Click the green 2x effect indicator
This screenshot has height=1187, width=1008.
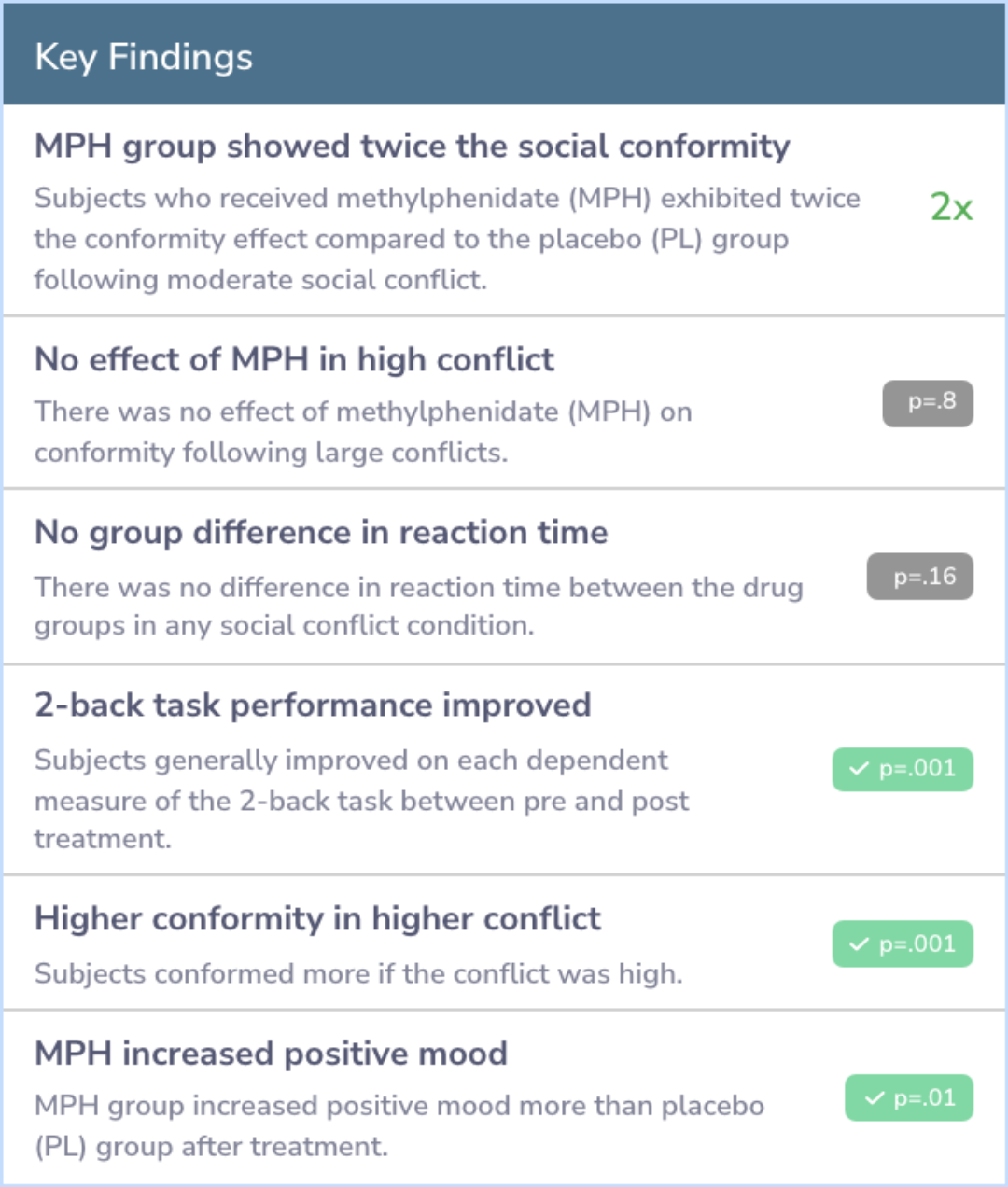(x=951, y=207)
